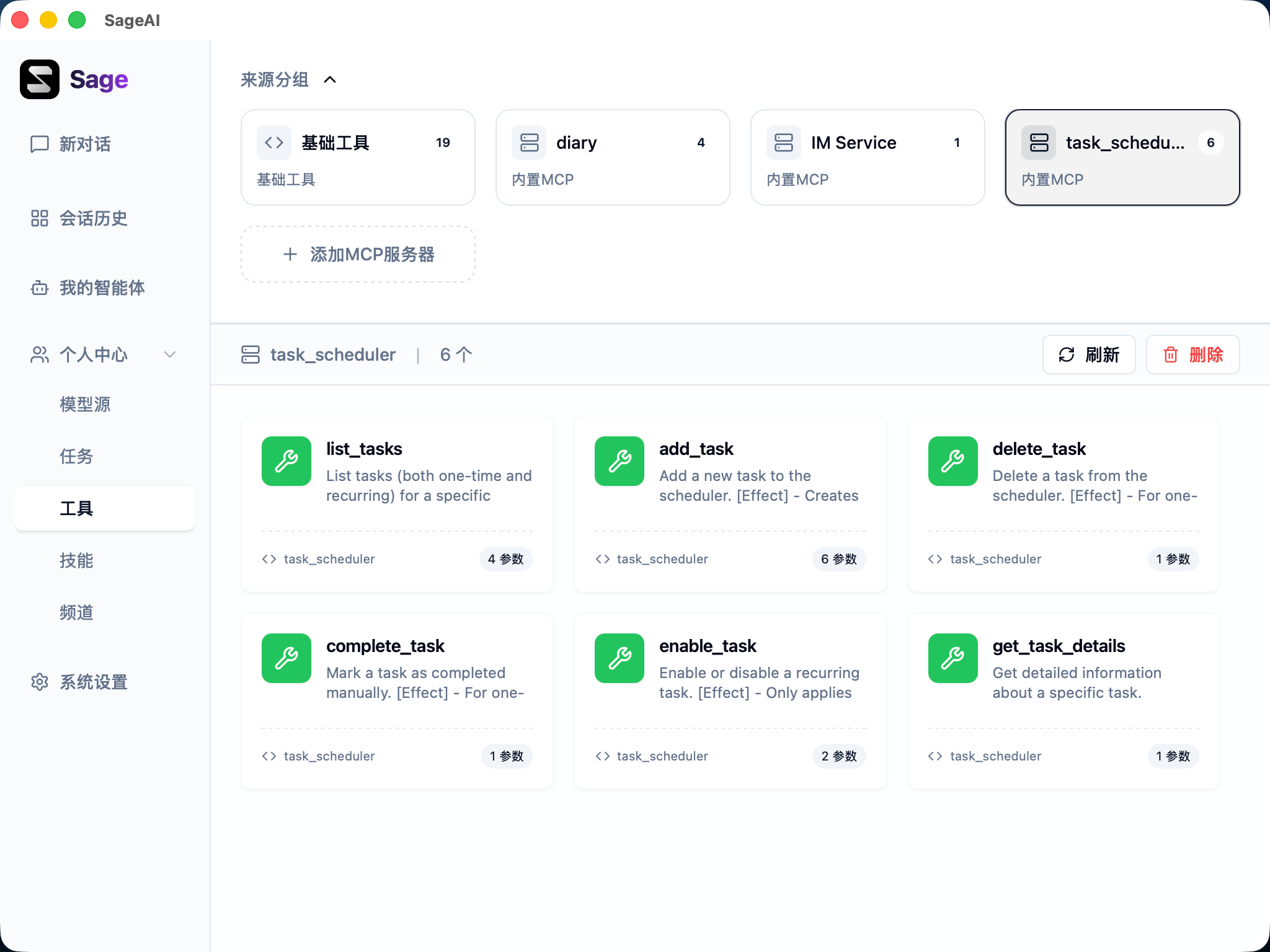The width and height of the screenshot is (1270, 952).
Task: Click 删除 to remove task_scheduler
Action: click(x=1192, y=355)
